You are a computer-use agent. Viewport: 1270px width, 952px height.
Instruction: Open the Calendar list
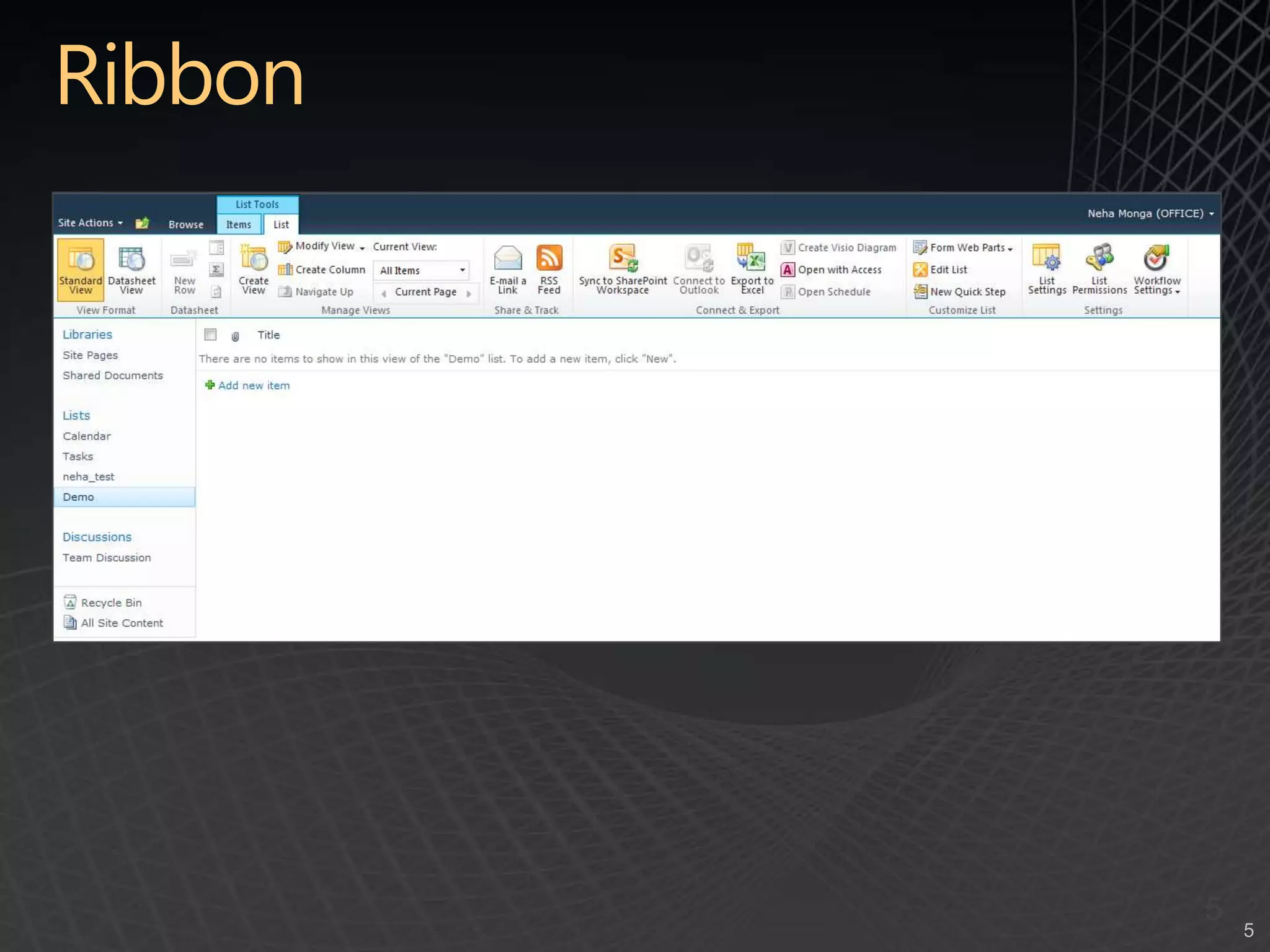point(87,436)
